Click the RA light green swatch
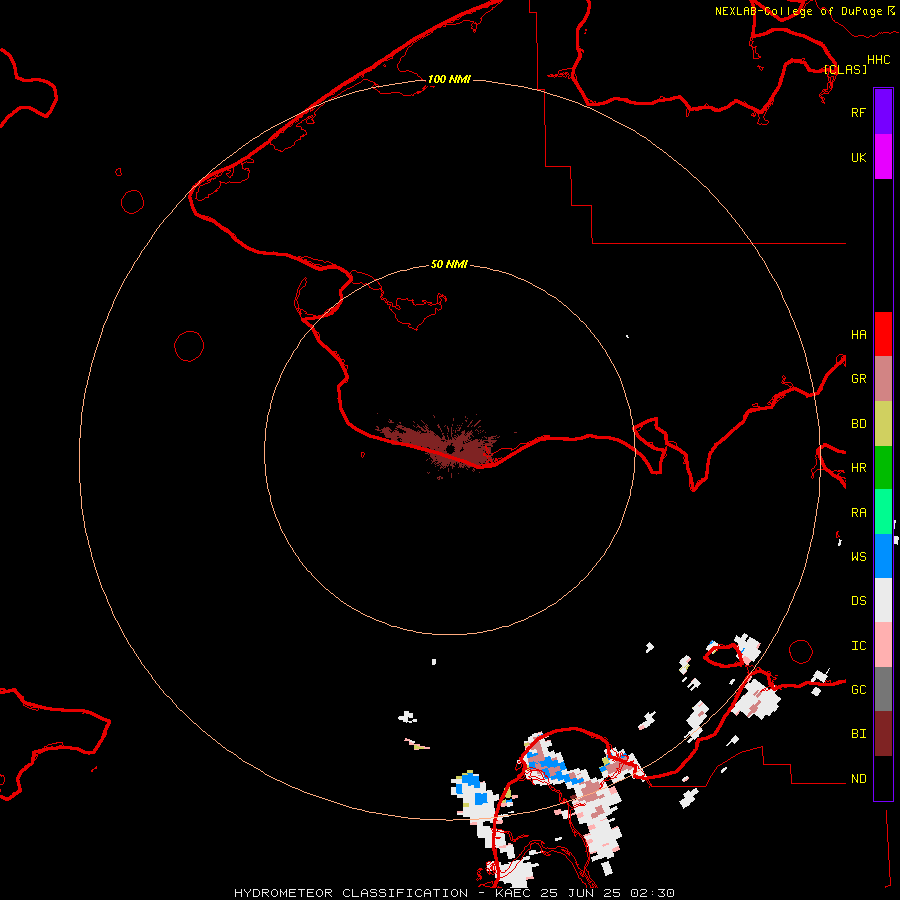The image size is (900, 900). (x=883, y=512)
